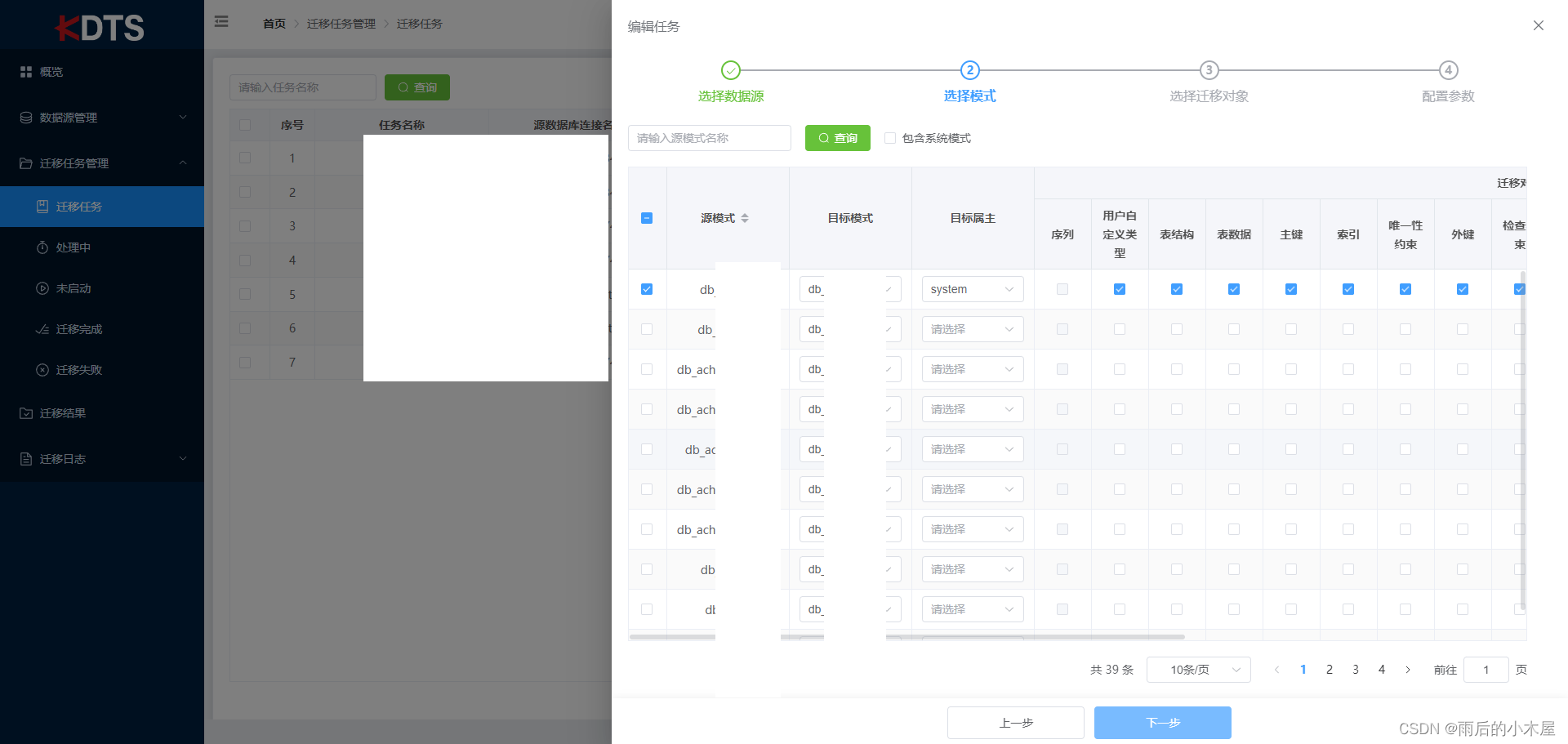Select 迁移任务 sidebar menu item
The image size is (1568, 744).
(x=102, y=207)
